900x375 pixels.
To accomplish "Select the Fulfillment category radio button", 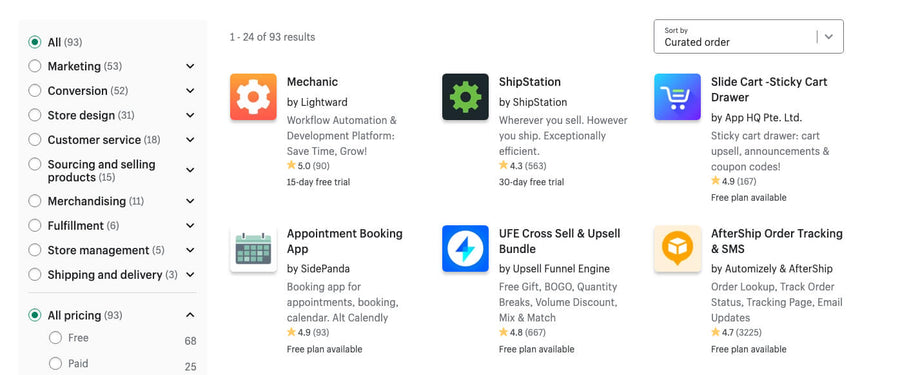I will coord(35,225).
